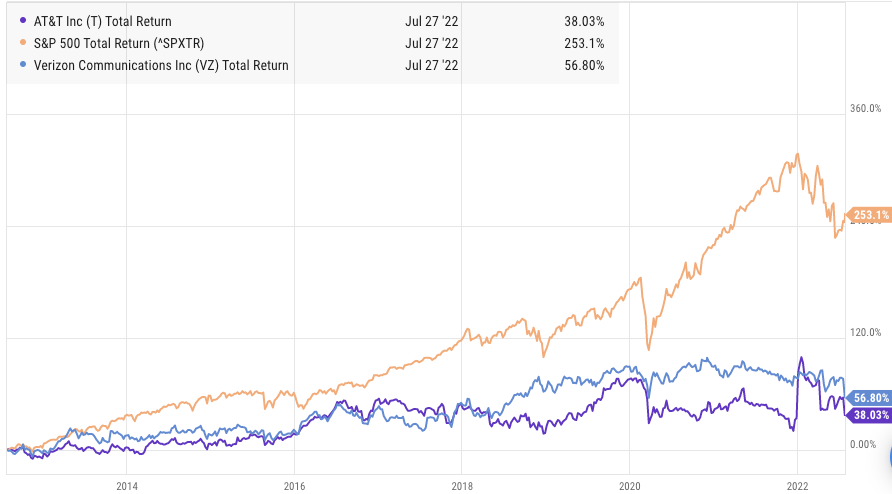Select the AT&T Inc (T) Total Return label
892x494 pixels.
[103, 22]
